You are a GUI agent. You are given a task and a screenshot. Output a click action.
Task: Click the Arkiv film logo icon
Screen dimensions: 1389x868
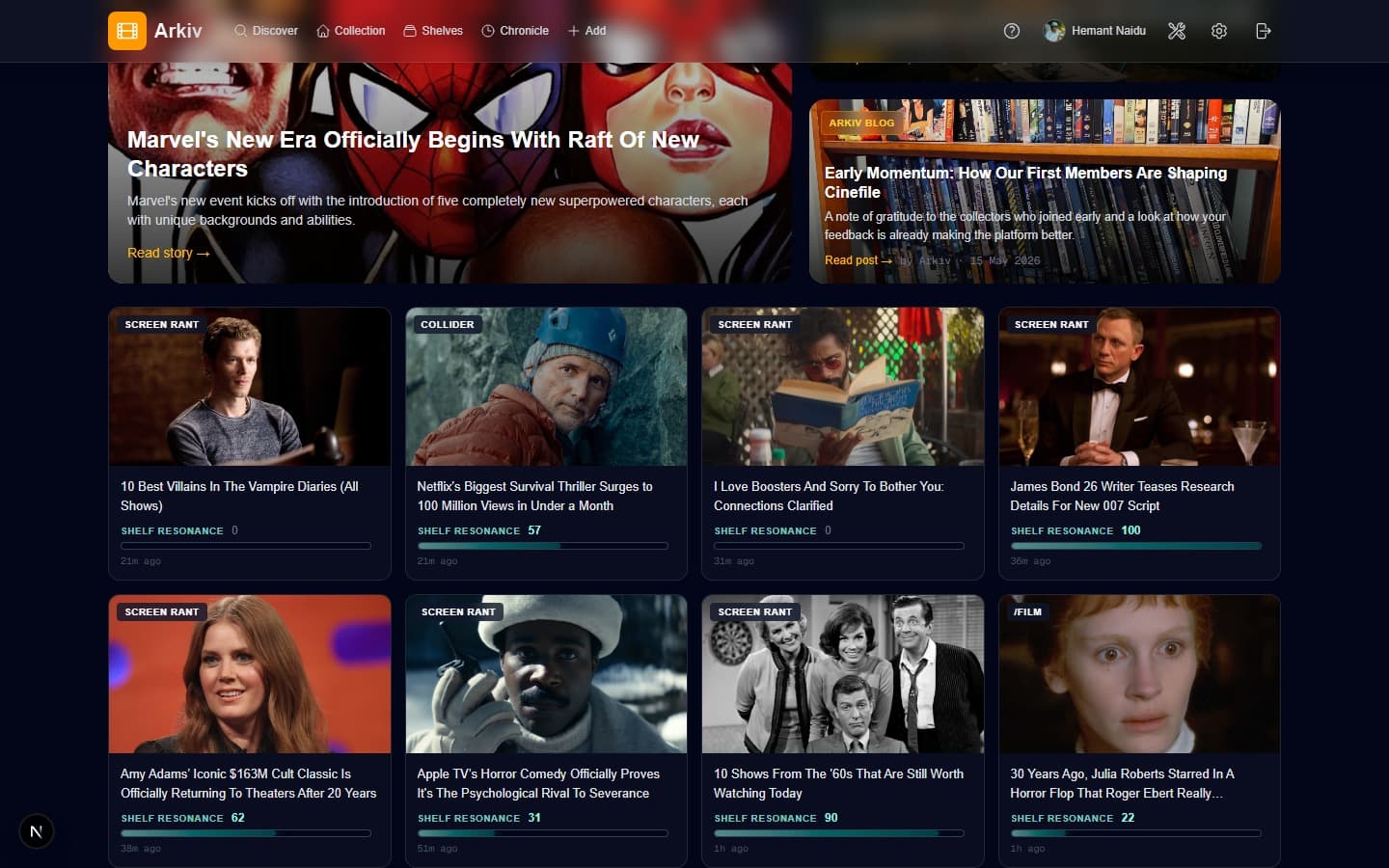[127, 31]
